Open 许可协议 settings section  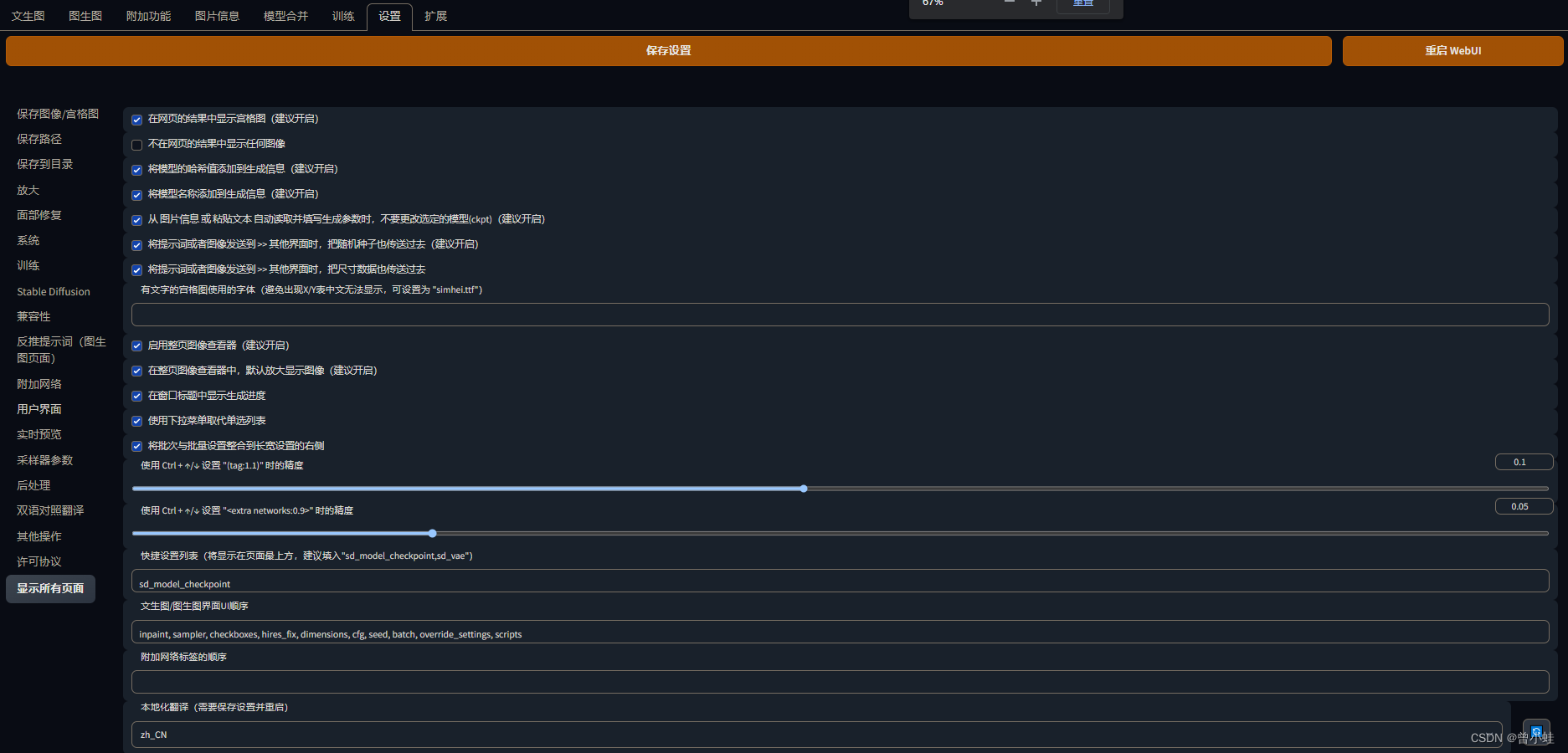pyautogui.click(x=39, y=561)
